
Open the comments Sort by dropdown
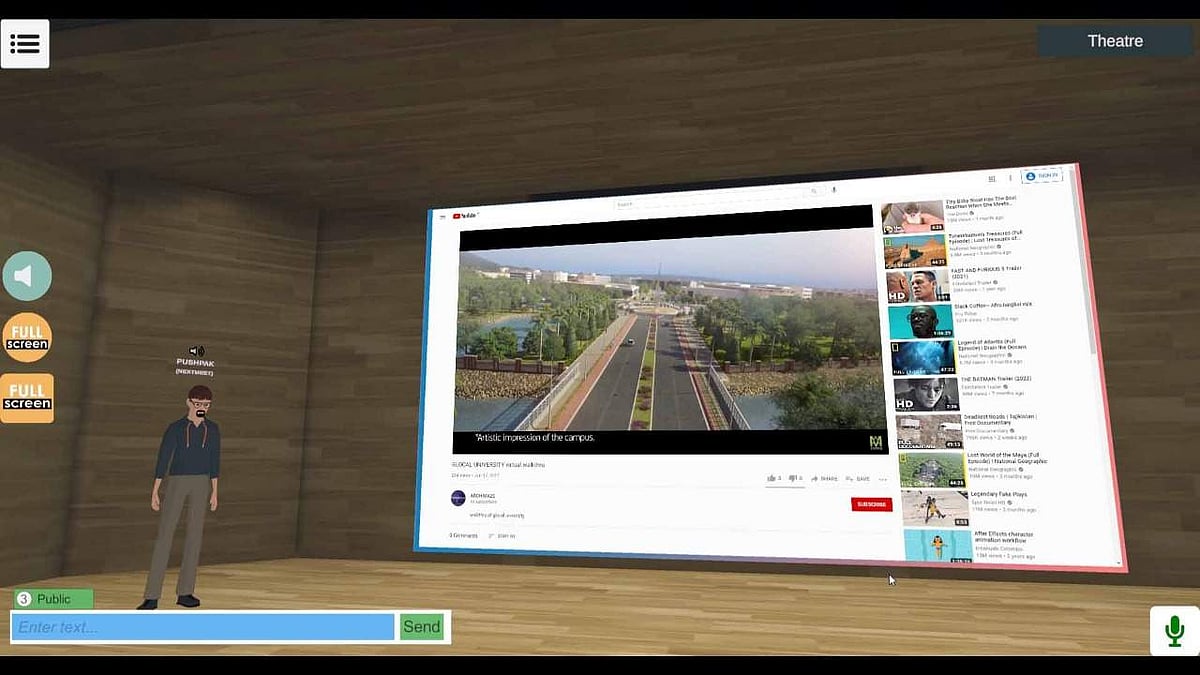[500, 535]
